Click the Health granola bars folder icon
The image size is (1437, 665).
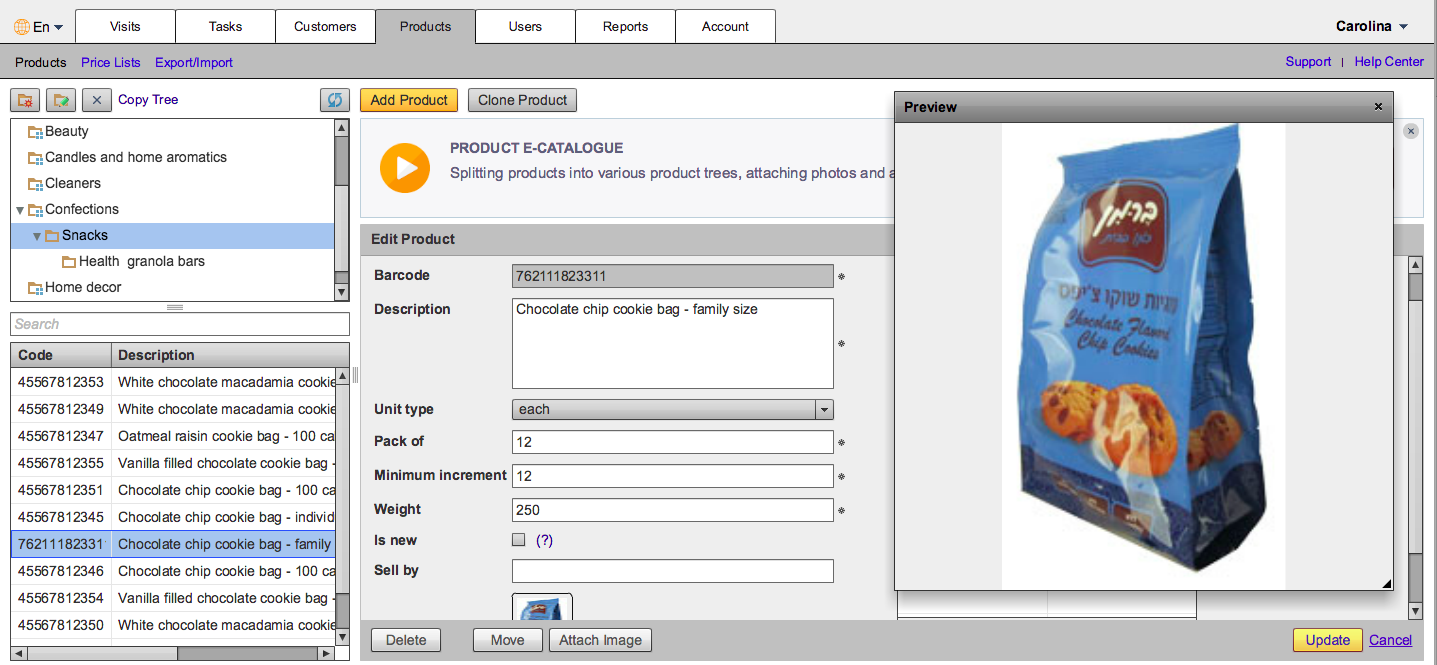(69, 262)
